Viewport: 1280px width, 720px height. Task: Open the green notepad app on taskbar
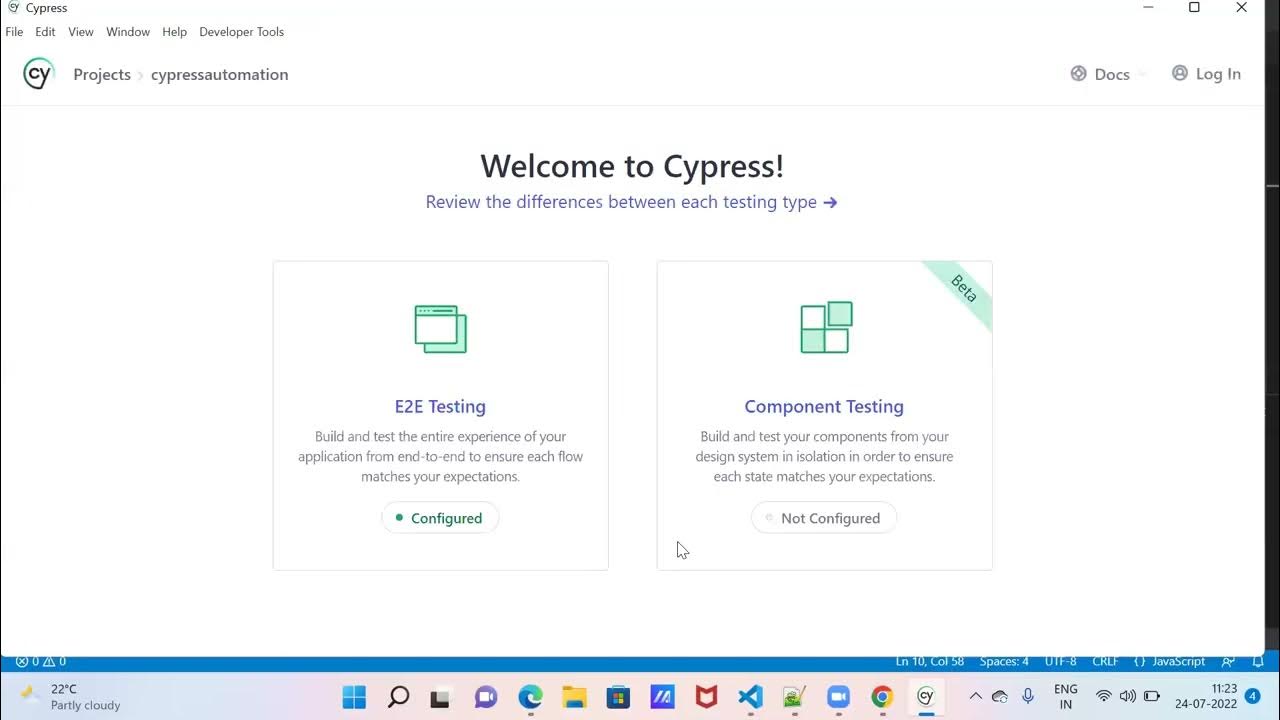[x=794, y=697]
